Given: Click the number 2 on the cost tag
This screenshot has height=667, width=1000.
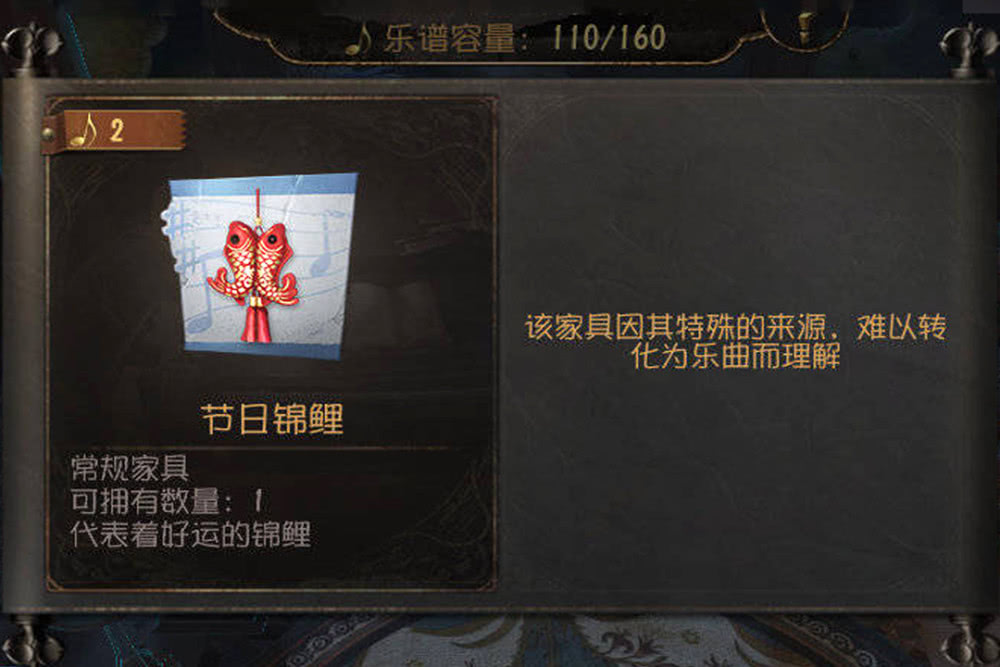Looking at the screenshot, I should 116,131.
